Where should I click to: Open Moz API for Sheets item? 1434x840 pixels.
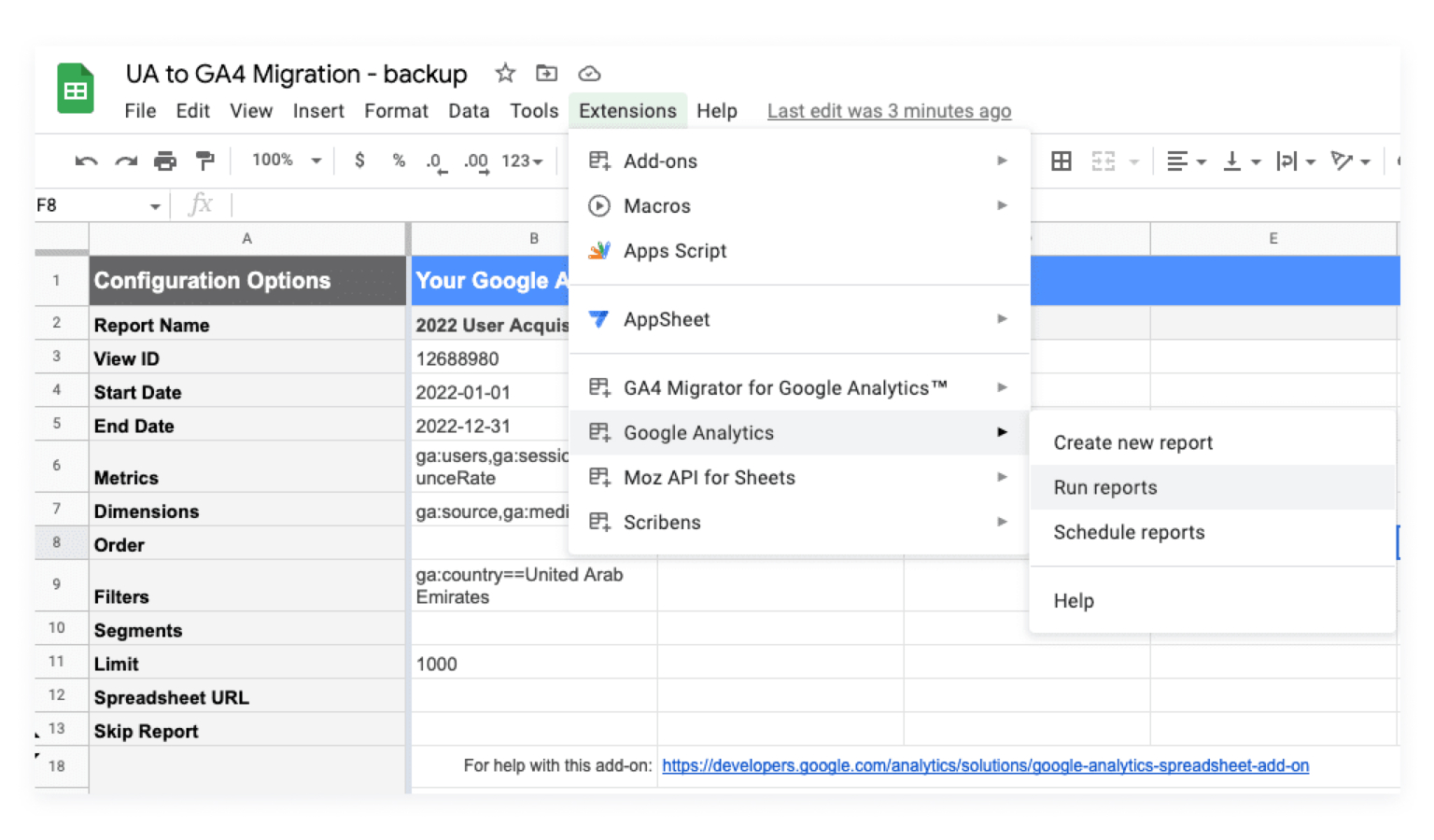point(798,477)
